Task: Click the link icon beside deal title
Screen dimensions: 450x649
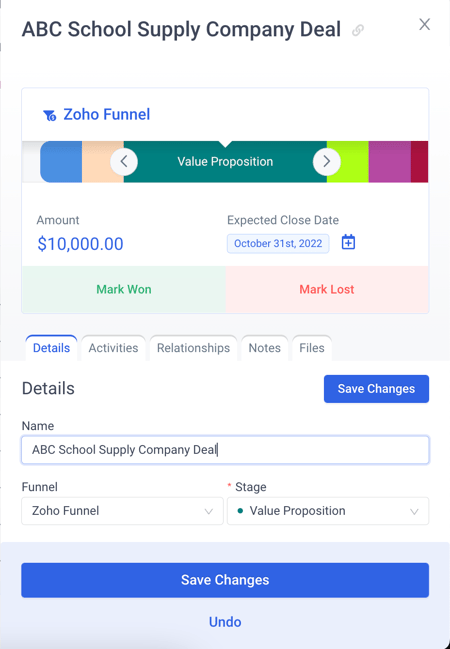Action: [x=358, y=30]
